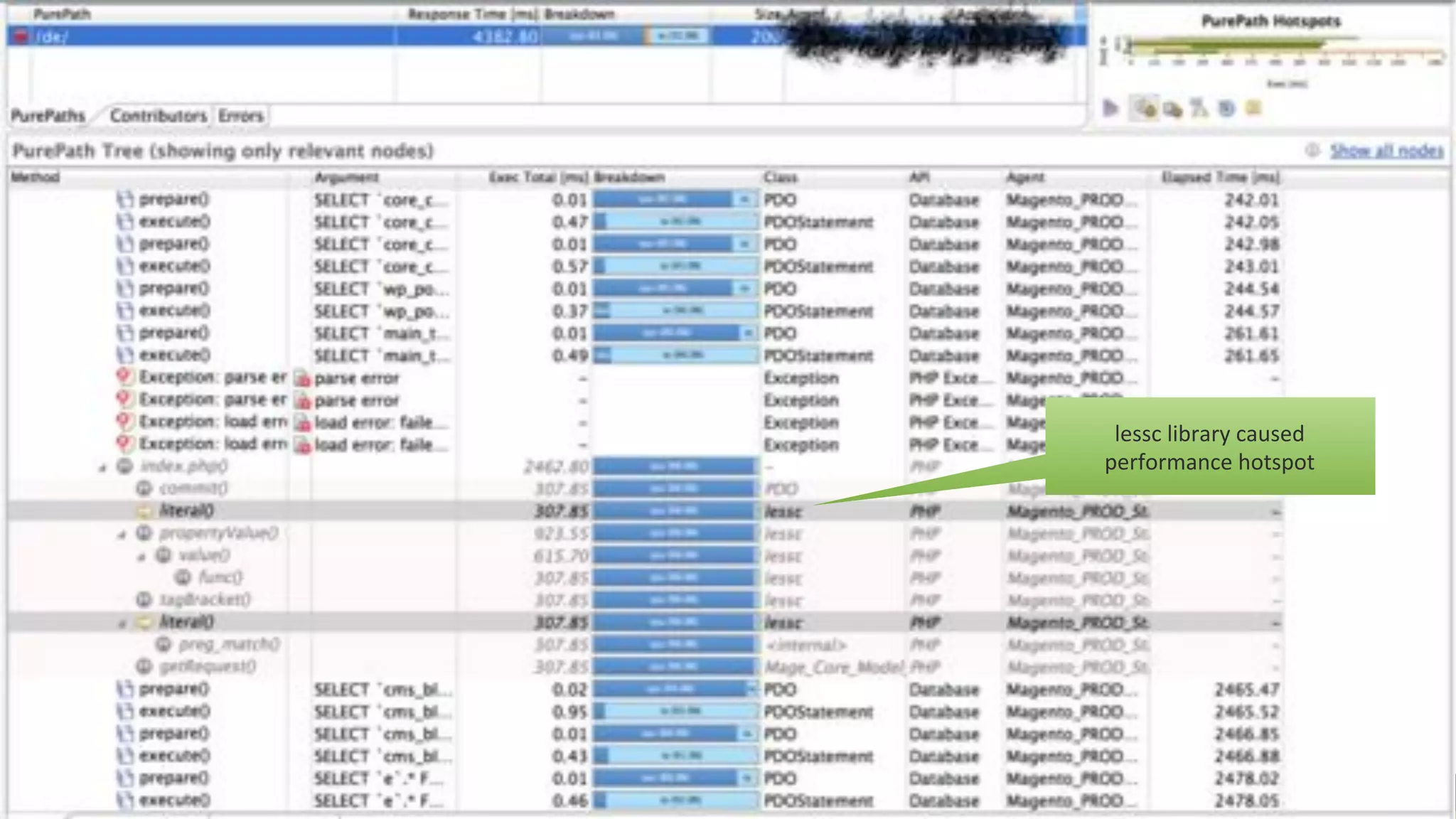Click the play arrow icon under PurePath Hotspots
1456x819 pixels.
tap(1110, 108)
